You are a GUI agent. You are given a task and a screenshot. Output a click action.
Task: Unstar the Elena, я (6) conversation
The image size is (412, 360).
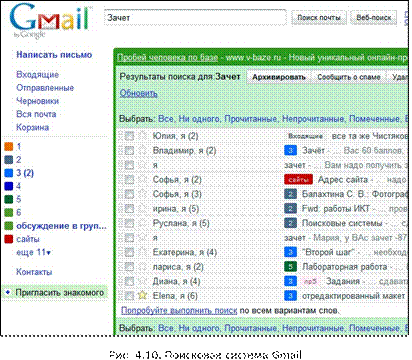[142, 295]
